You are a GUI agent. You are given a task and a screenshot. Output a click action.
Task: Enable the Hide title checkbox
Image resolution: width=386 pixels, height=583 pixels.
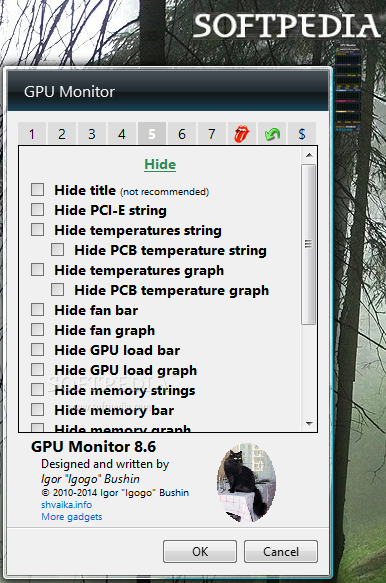pyautogui.click(x=38, y=189)
